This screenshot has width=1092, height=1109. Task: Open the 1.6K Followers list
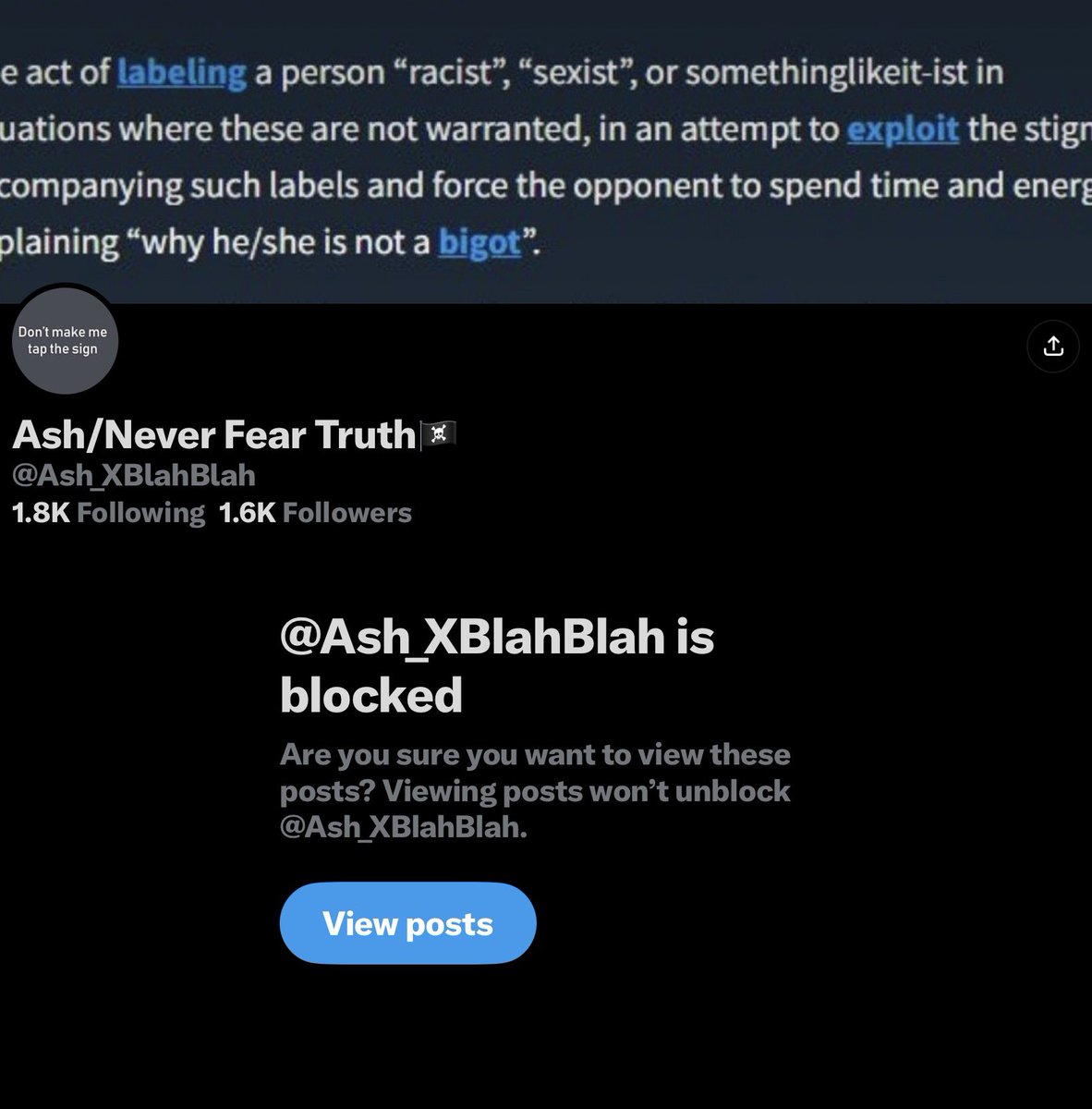315,513
